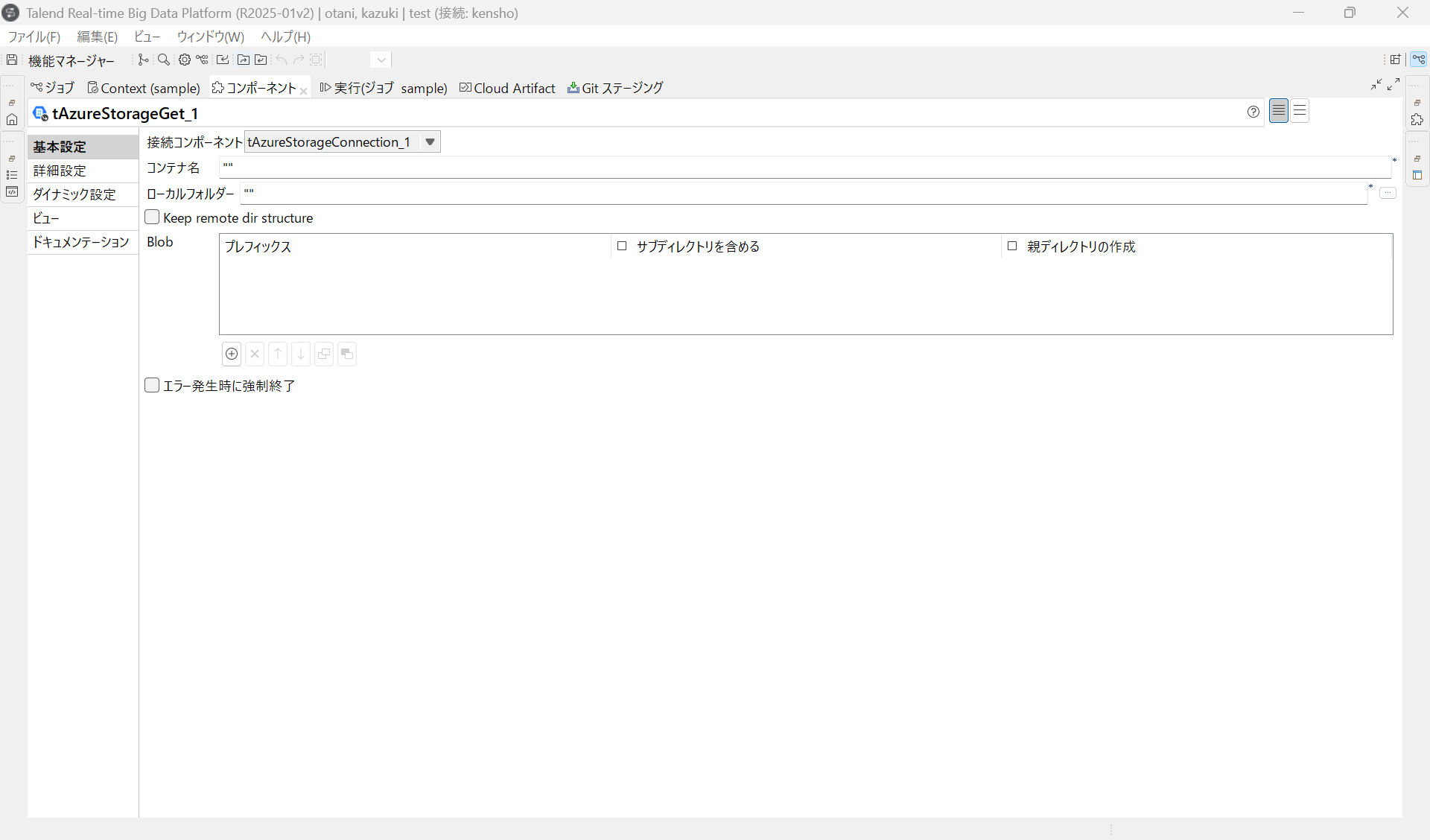Open the 接続コンポーネント connection dropdown
This screenshot has width=1430, height=840.
(430, 141)
